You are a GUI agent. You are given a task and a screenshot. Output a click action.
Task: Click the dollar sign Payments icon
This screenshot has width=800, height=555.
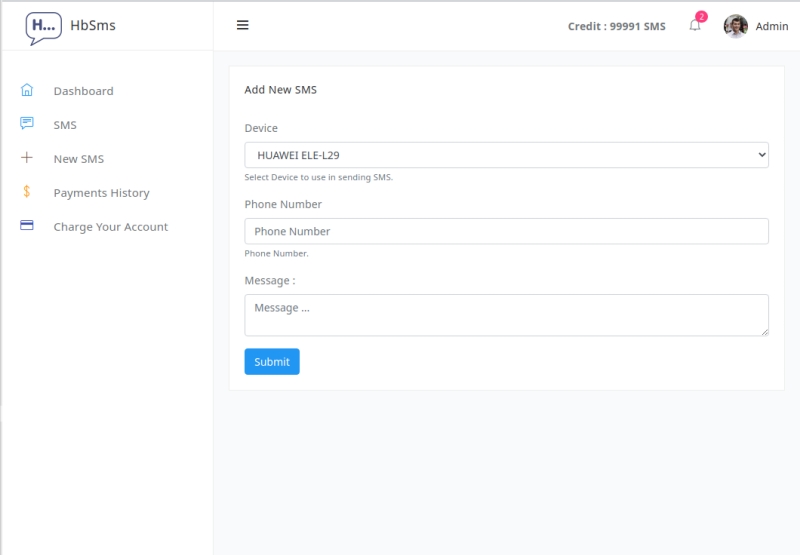coord(27,192)
